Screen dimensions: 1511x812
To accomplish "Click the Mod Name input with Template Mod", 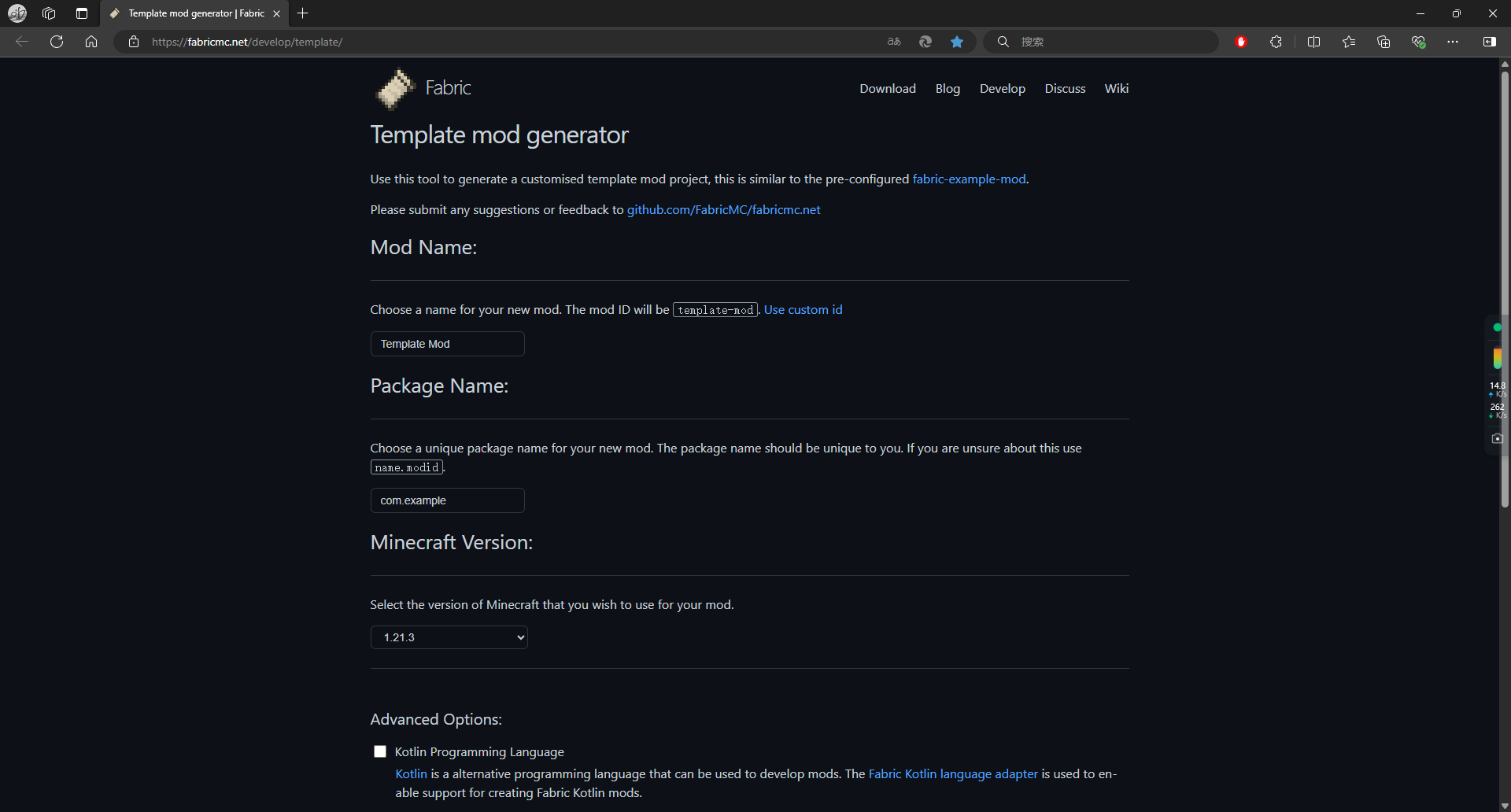I will (447, 344).
